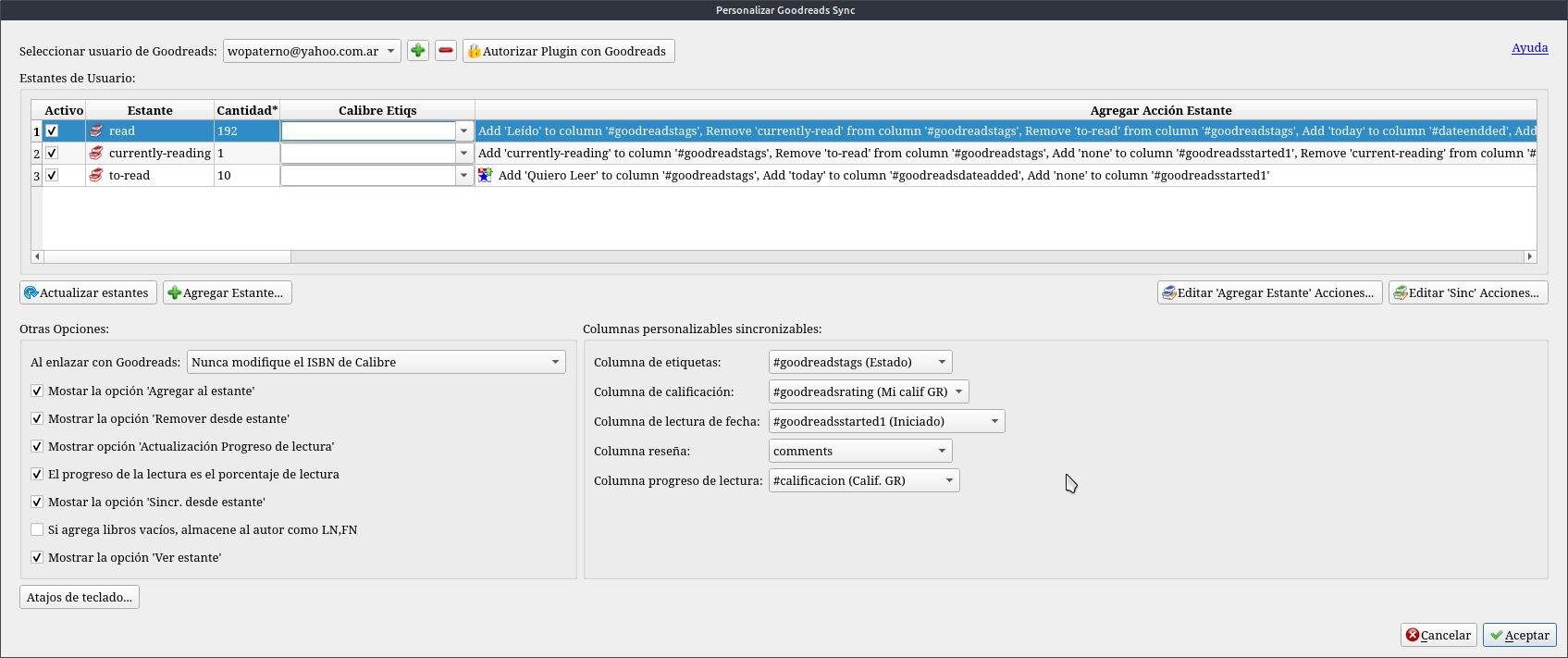This screenshot has height=658, width=1568.
Task: Click the quantity cell '10' of to-read
Action: (x=247, y=175)
